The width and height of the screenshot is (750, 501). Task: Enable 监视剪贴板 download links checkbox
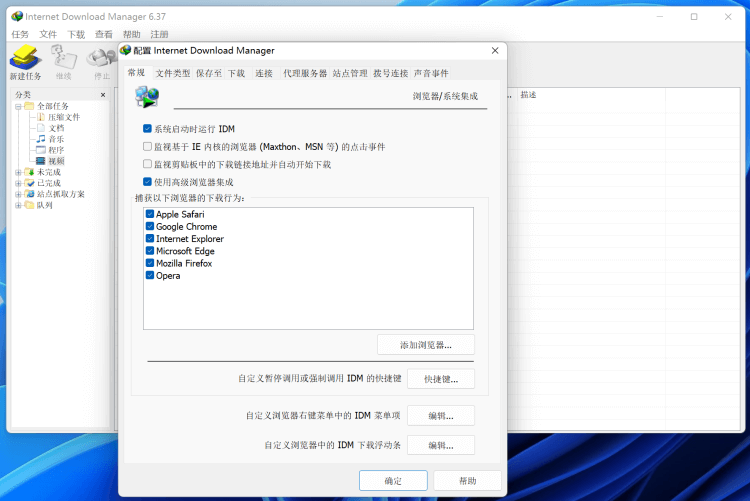coord(147,164)
